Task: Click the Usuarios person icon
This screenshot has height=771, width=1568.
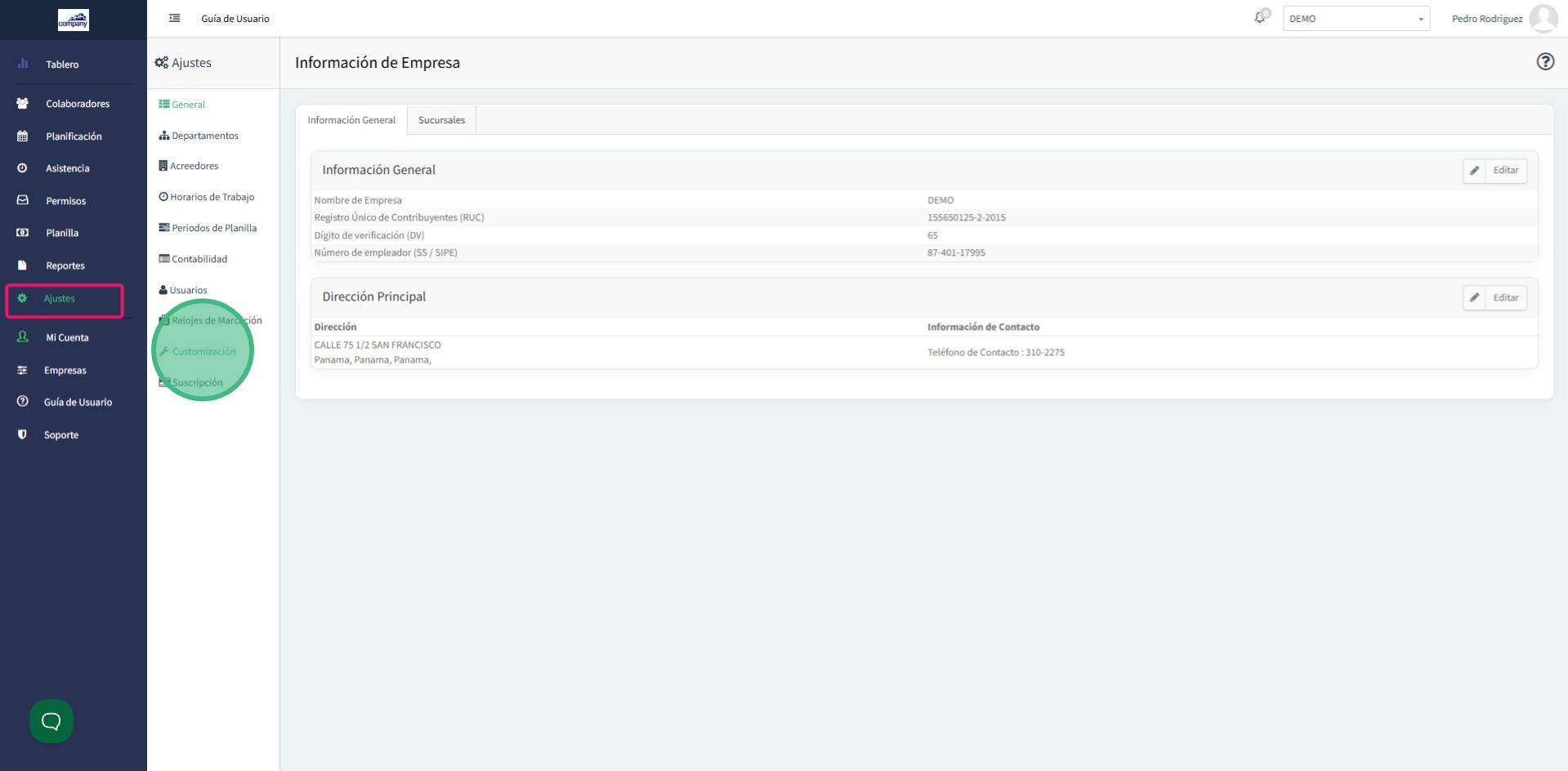Action: (163, 290)
